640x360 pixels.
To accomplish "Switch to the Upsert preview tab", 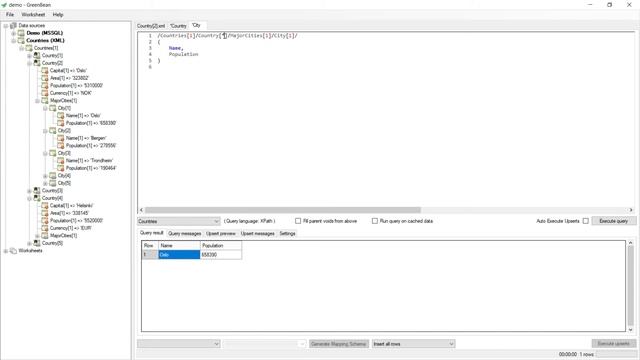I will click(x=221, y=233).
